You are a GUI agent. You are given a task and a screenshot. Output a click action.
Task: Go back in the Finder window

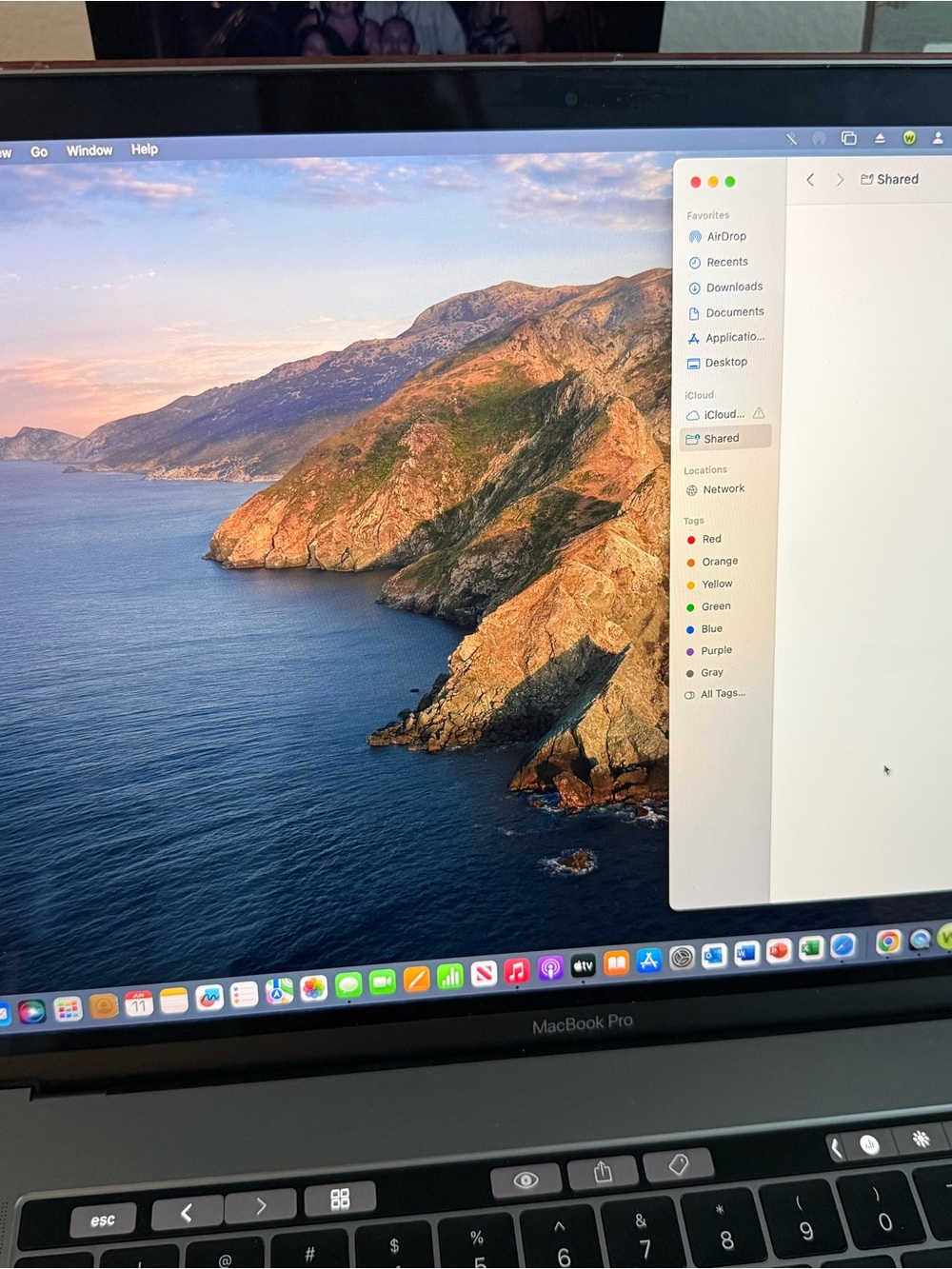pos(810,180)
